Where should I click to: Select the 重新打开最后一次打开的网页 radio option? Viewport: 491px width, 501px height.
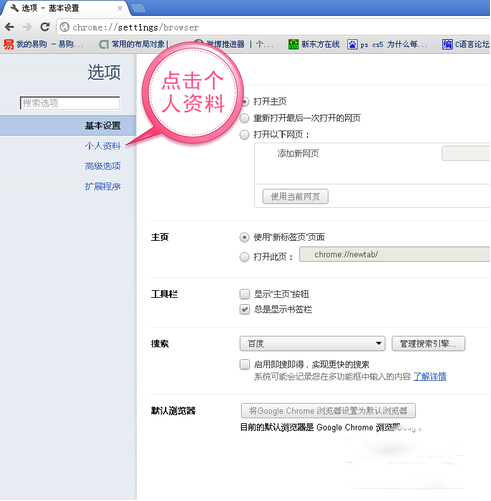pyautogui.click(x=245, y=118)
